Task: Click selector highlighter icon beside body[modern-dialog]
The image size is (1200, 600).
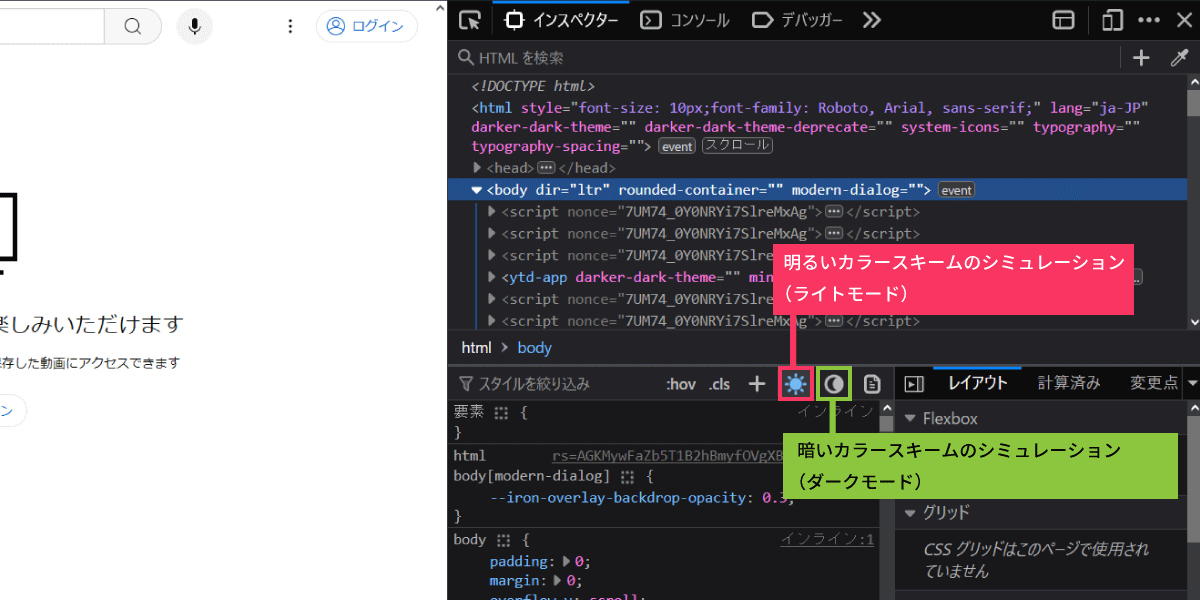Action: (x=627, y=476)
